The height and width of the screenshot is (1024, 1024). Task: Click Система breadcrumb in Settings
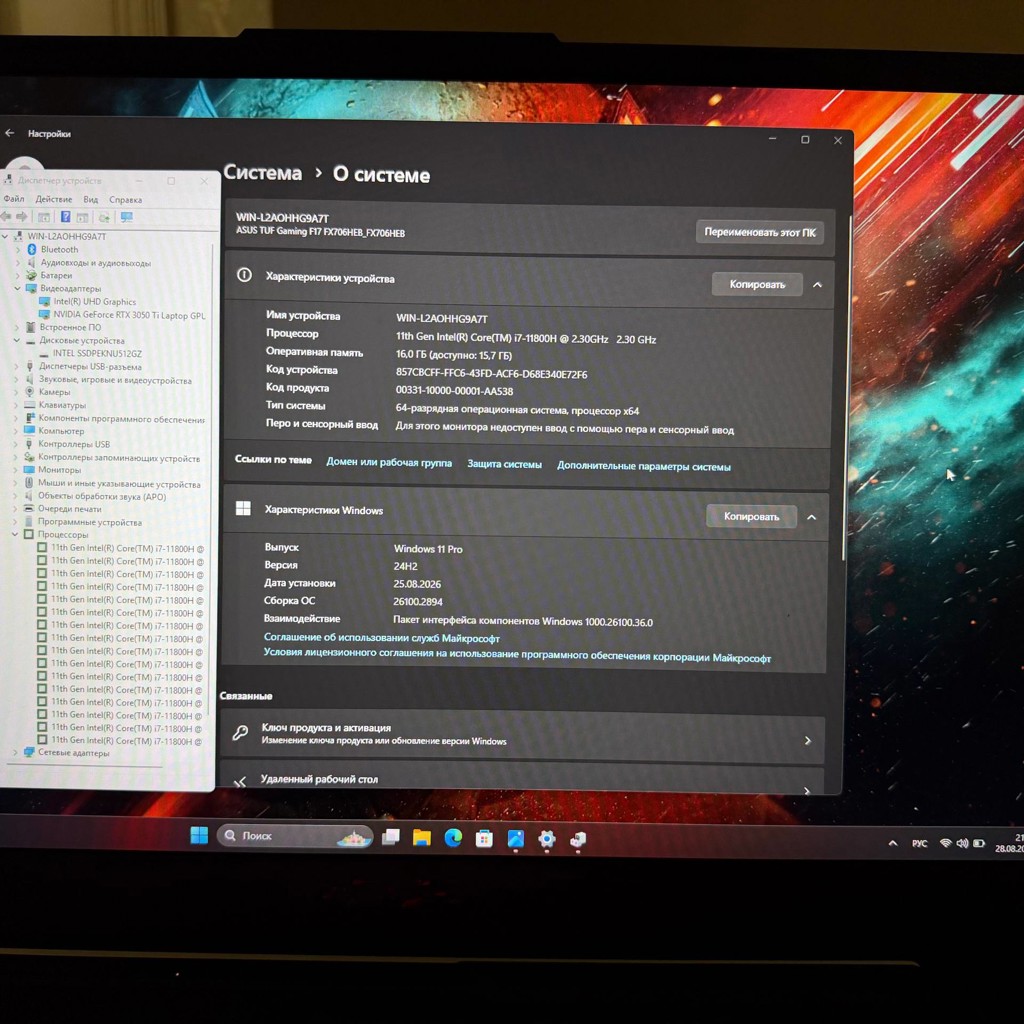[263, 172]
